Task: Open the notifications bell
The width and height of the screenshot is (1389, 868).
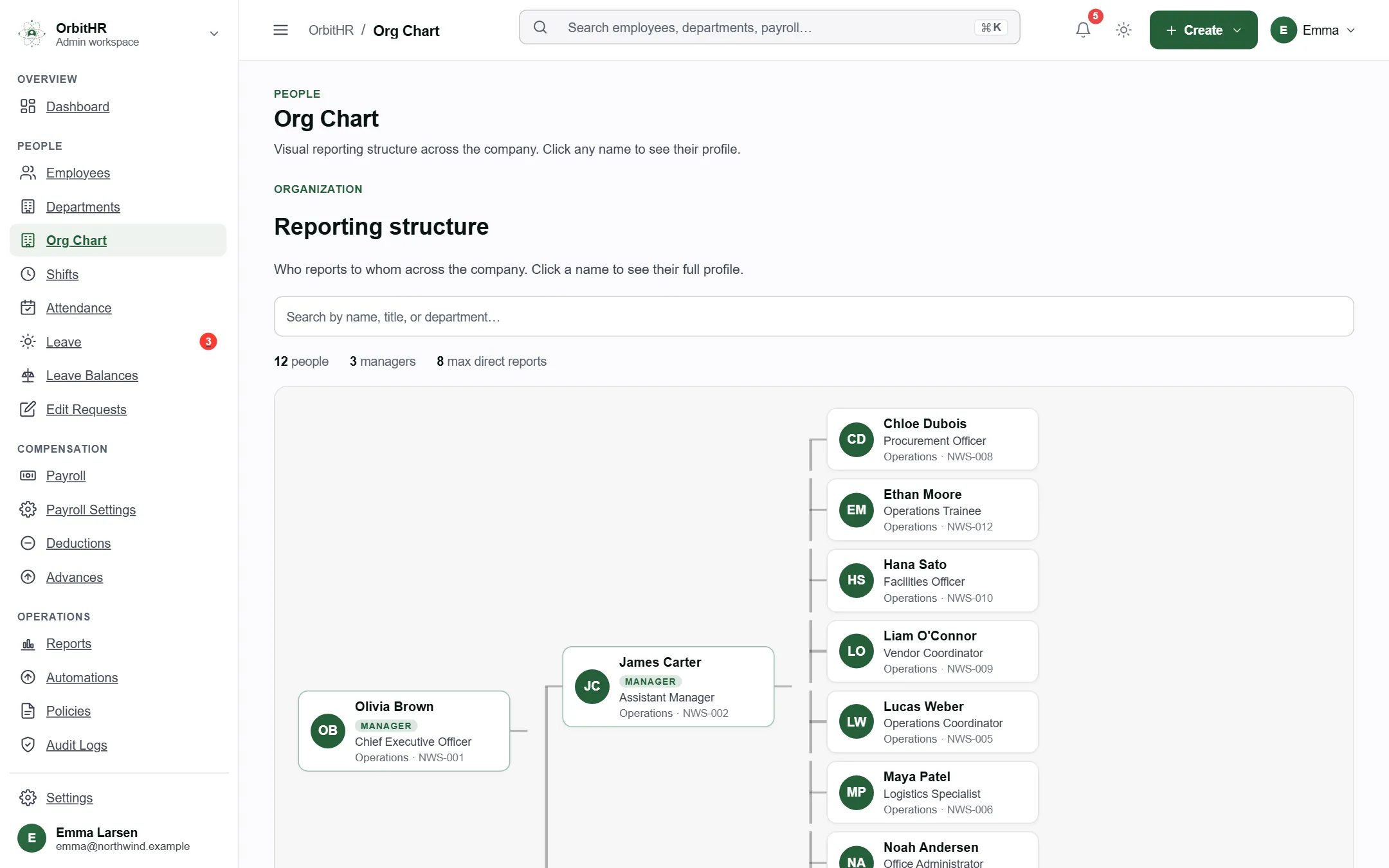Action: [x=1083, y=30]
